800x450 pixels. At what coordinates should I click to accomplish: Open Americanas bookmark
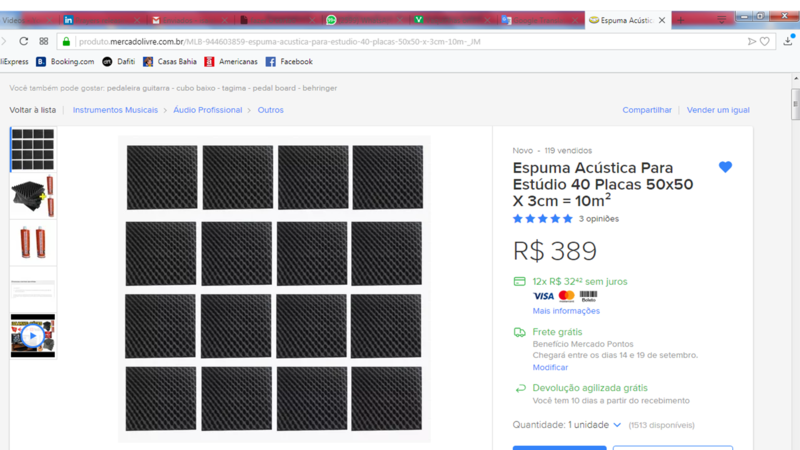231,62
